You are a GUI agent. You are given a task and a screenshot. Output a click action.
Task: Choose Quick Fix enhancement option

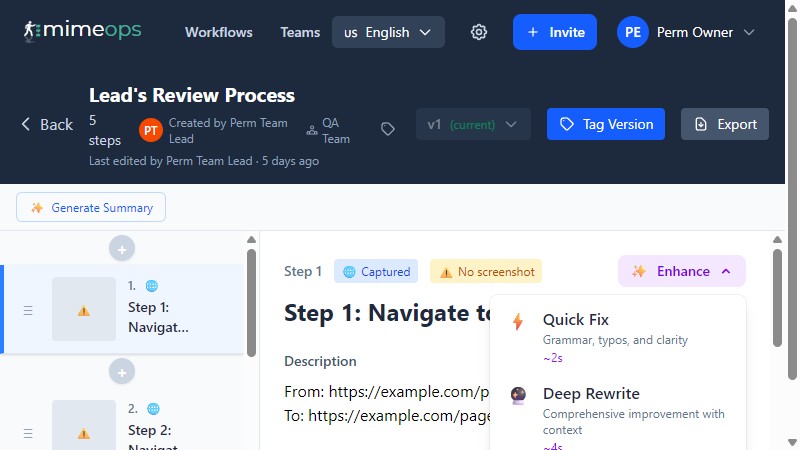click(618, 337)
